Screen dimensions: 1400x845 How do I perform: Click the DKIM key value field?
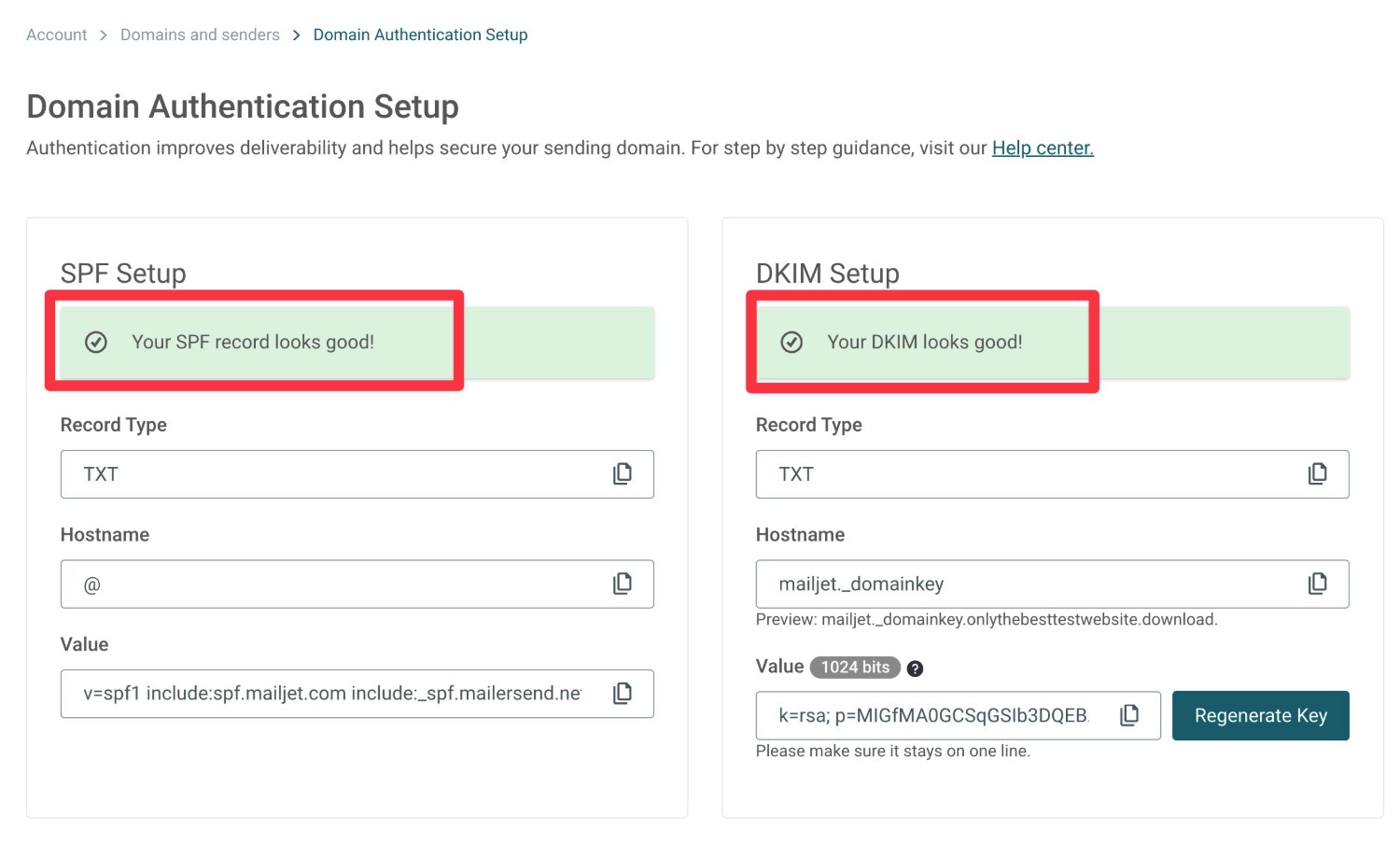tap(958, 715)
